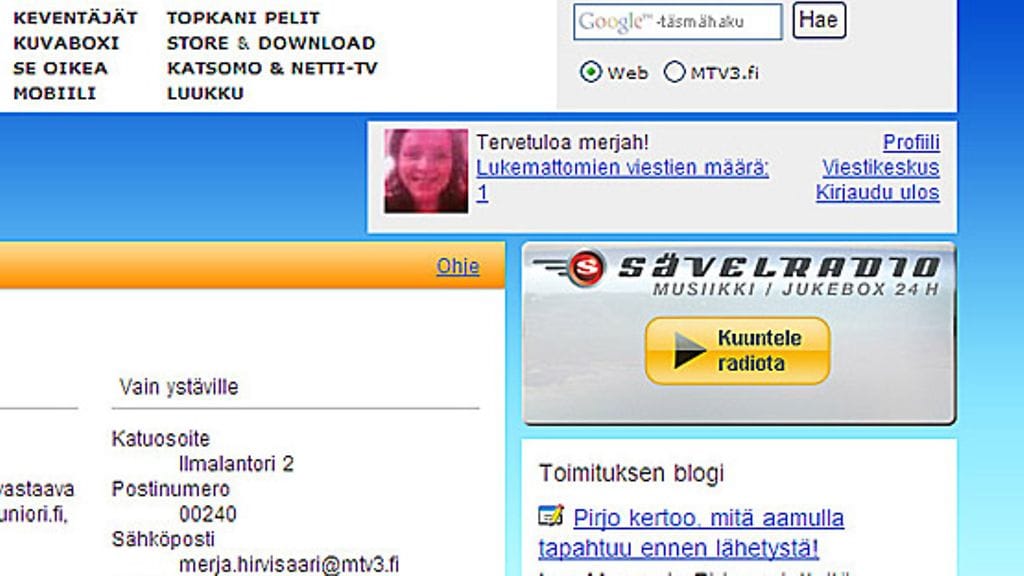
Task: Open the Viestikeskus message center link
Action: pos(880,168)
